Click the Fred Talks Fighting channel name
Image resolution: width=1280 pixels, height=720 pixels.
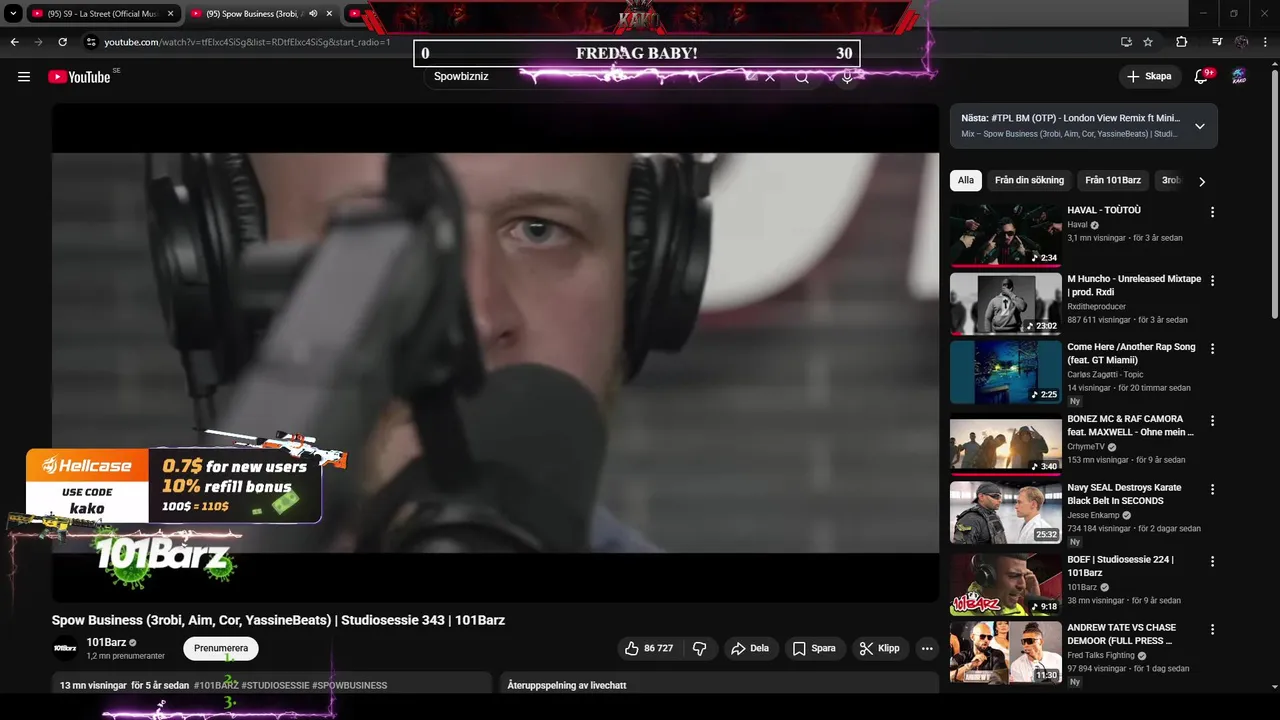click(x=1101, y=656)
